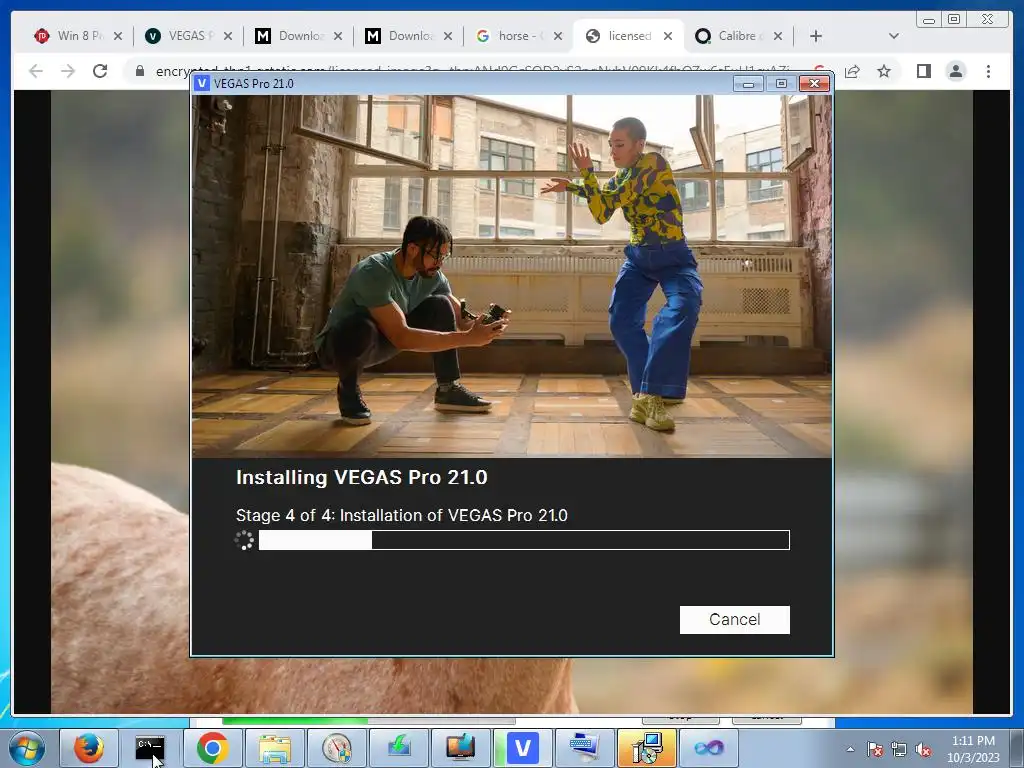Open the first Download browser tab
Screen dimensions: 1024x768
pos(299,36)
